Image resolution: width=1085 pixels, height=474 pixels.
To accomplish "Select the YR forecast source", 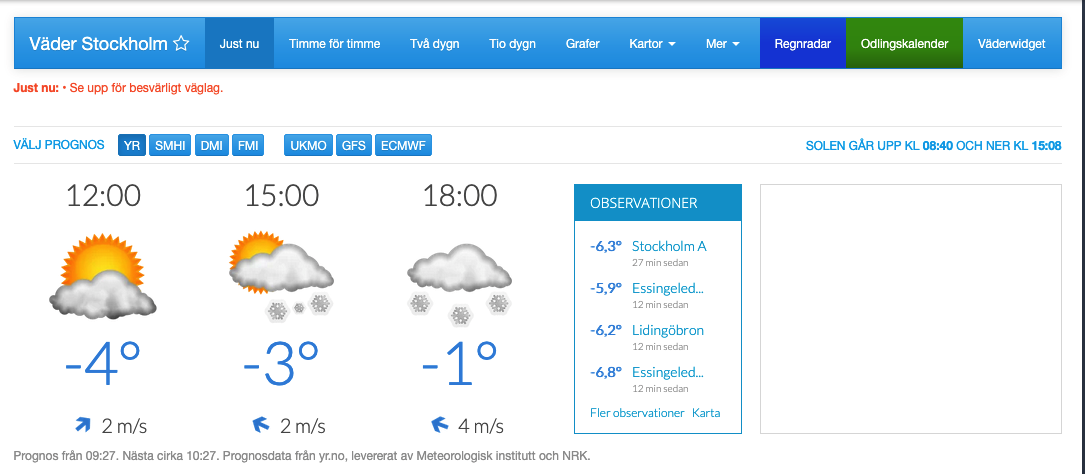I will tap(132, 146).
